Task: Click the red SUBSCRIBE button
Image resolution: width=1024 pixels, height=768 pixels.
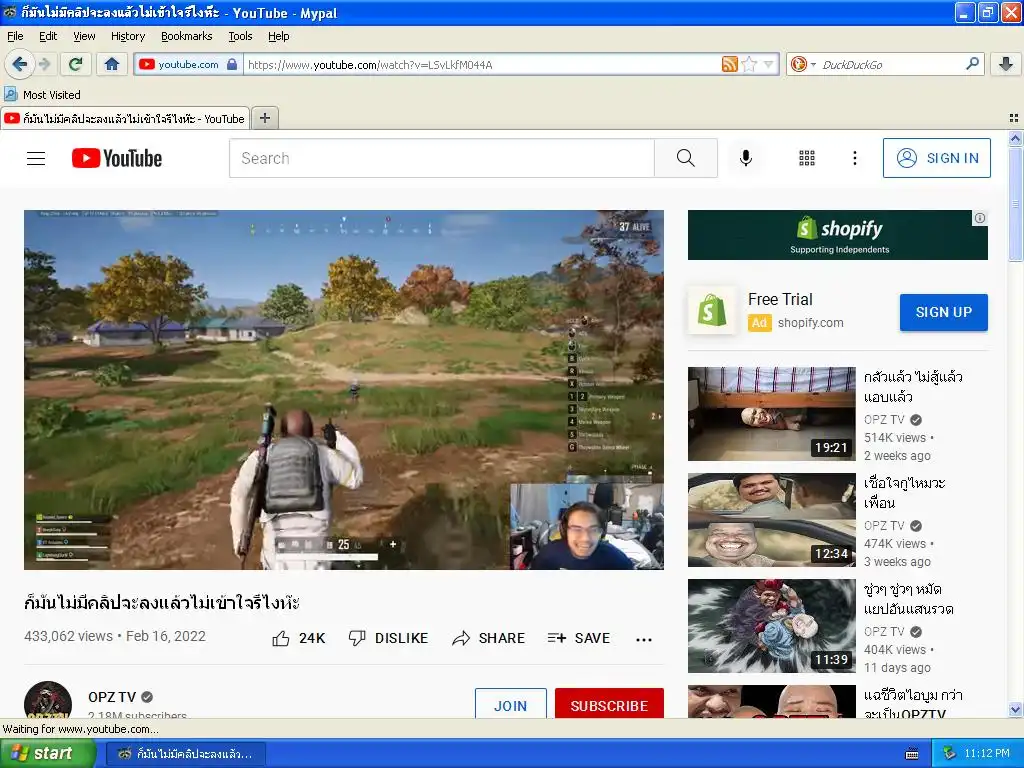Action: click(609, 704)
